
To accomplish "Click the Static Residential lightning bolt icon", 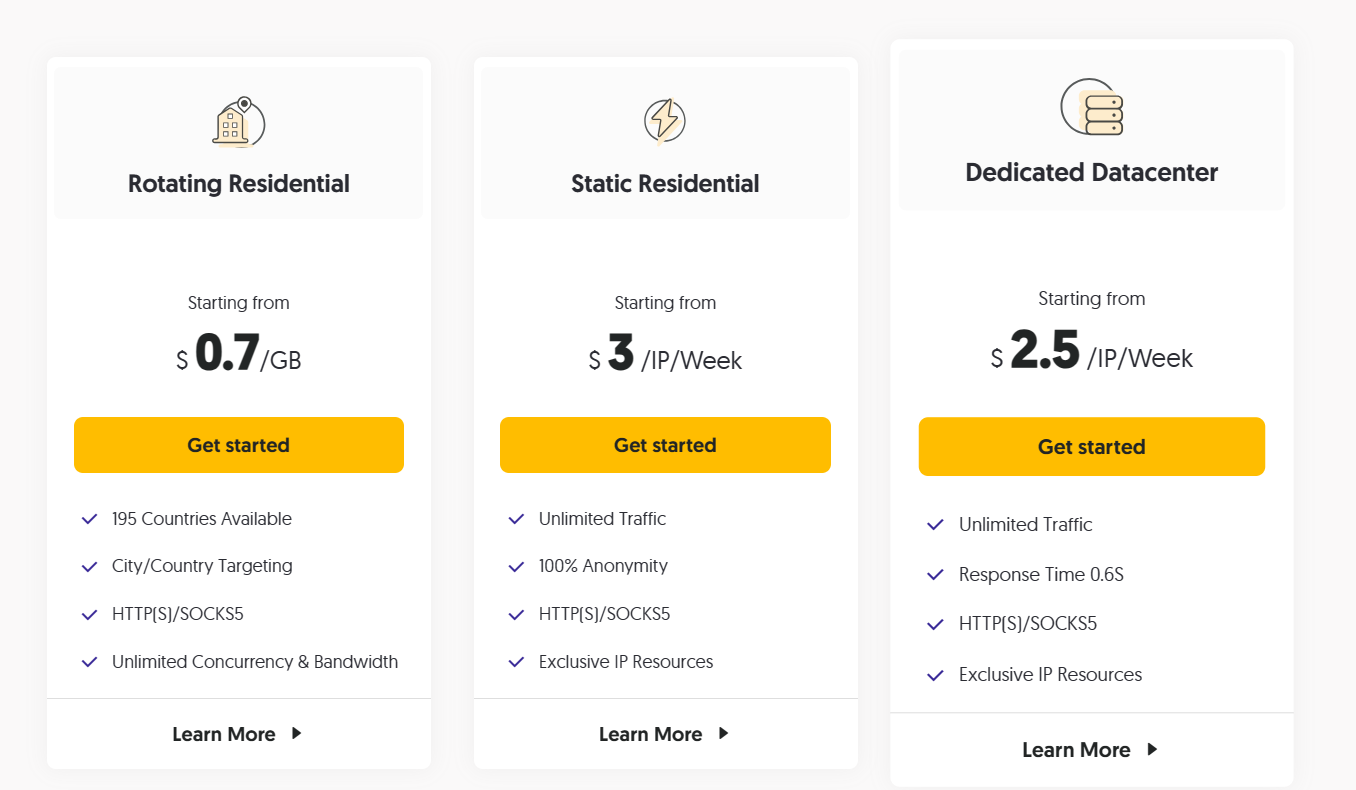I will [x=665, y=121].
